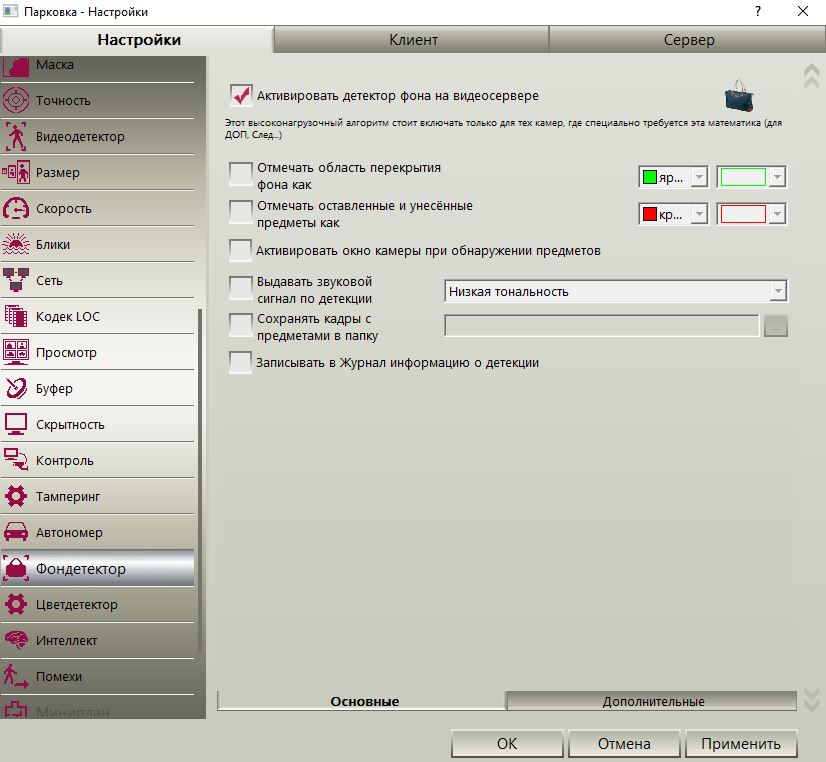This screenshot has height=762, width=826.
Task: Select the Видеодетектор text label
Action: [80, 136]
